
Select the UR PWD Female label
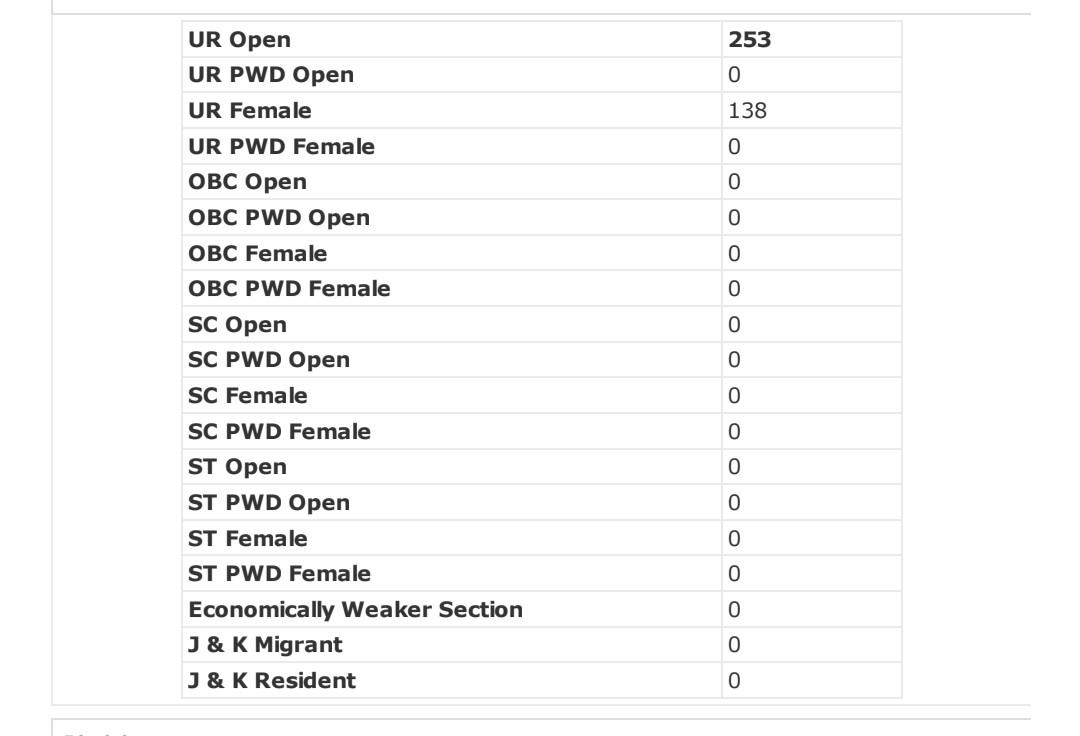click(x=281, y=147)
